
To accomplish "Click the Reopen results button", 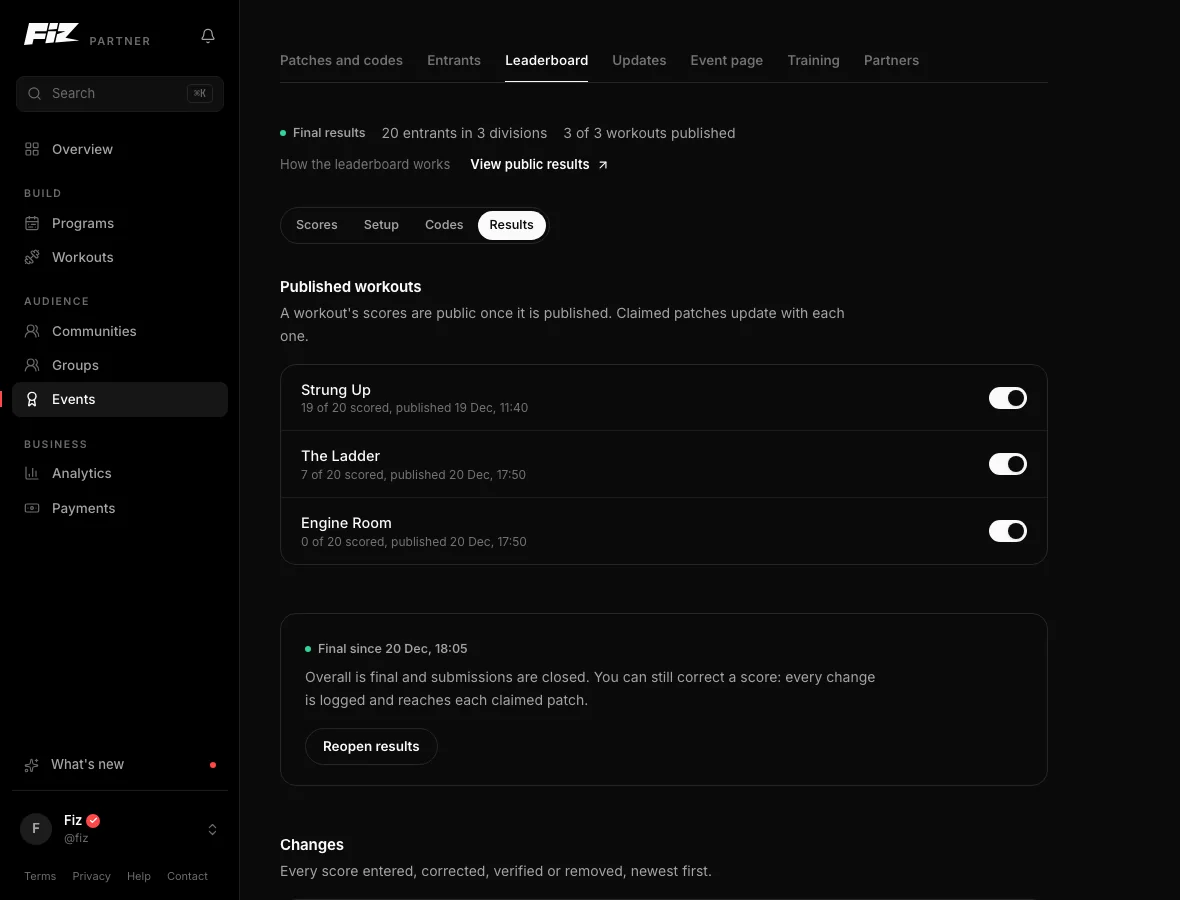I will [371, 746].
